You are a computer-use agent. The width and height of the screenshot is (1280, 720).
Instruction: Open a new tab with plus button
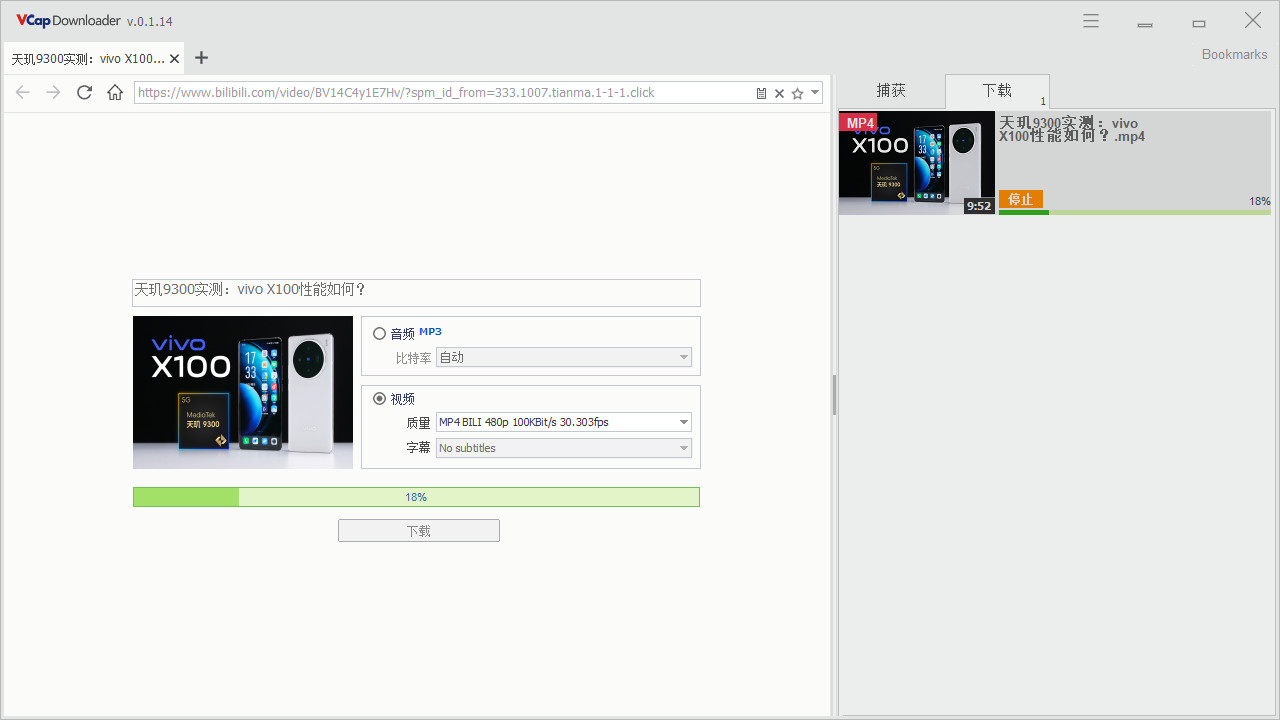[201, 58]
